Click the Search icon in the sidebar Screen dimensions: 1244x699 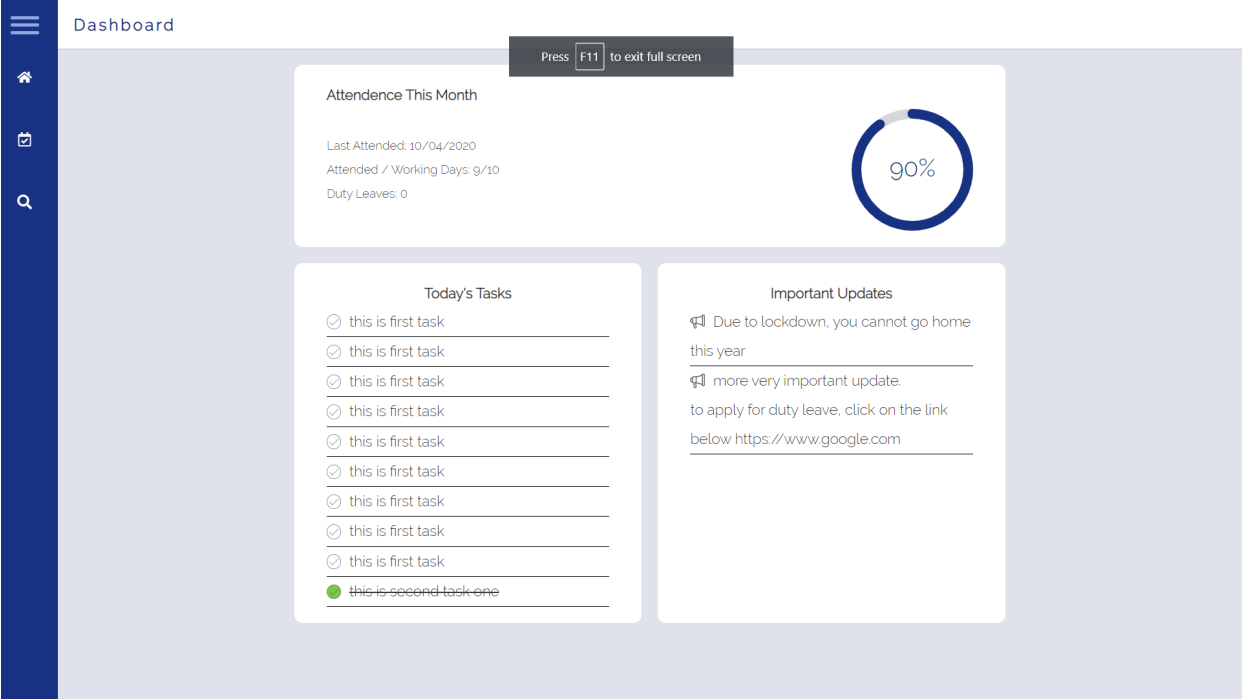(x=24, y=201)
